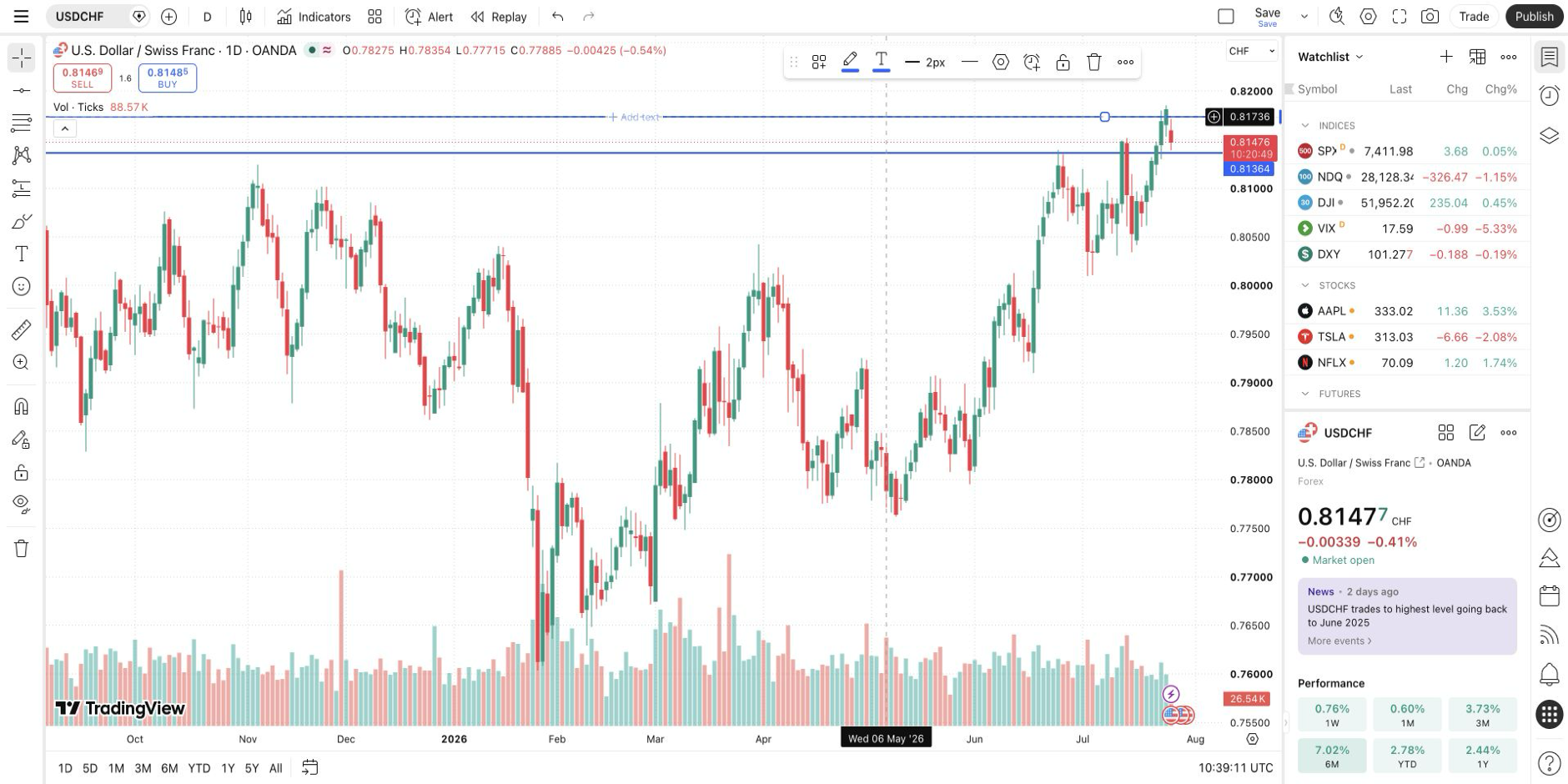Viewport: 1568px width, 784px height.
Task: Toggle magnet mode in left toolbar
Action: [x=22, y=406]
